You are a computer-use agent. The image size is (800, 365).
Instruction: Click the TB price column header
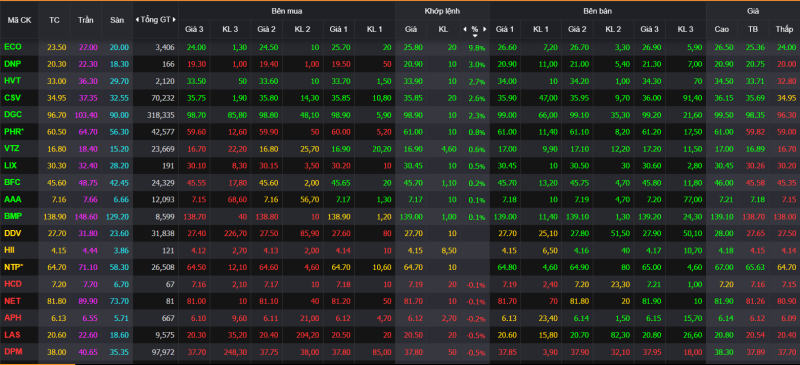(753, 30)
